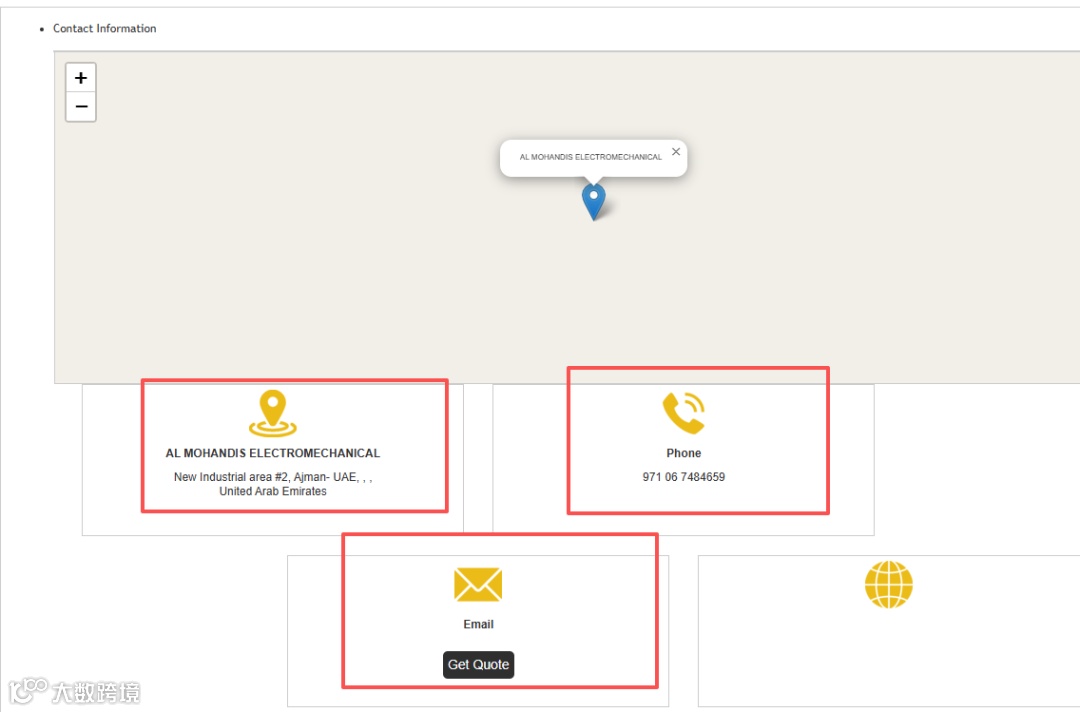
Task: Zoom in on the map
Action: point(81,78)
